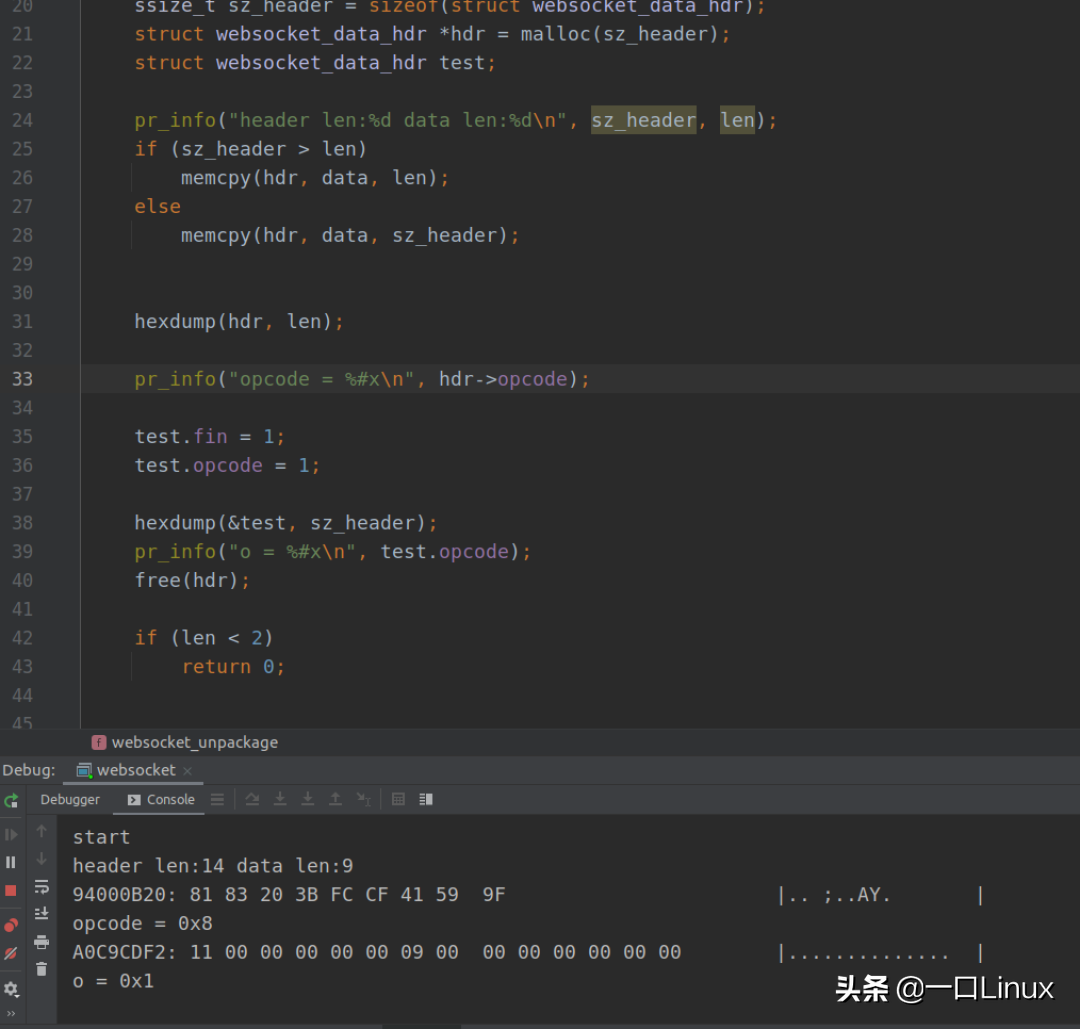The height and width of the screenshot is (1029, 1080).
Task: Click 'return 0;' on line 43
Action: [x=233, y=667]
